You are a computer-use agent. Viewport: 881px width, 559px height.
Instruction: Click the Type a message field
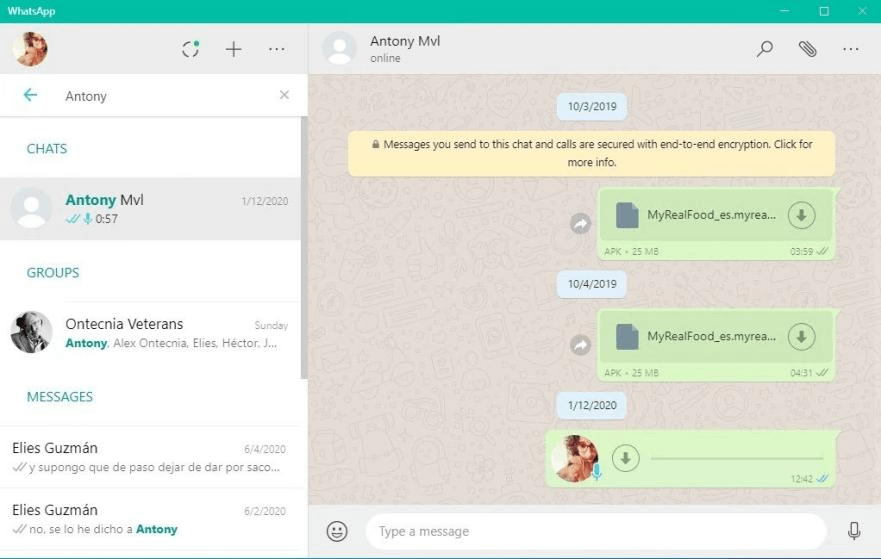point(596,531)
